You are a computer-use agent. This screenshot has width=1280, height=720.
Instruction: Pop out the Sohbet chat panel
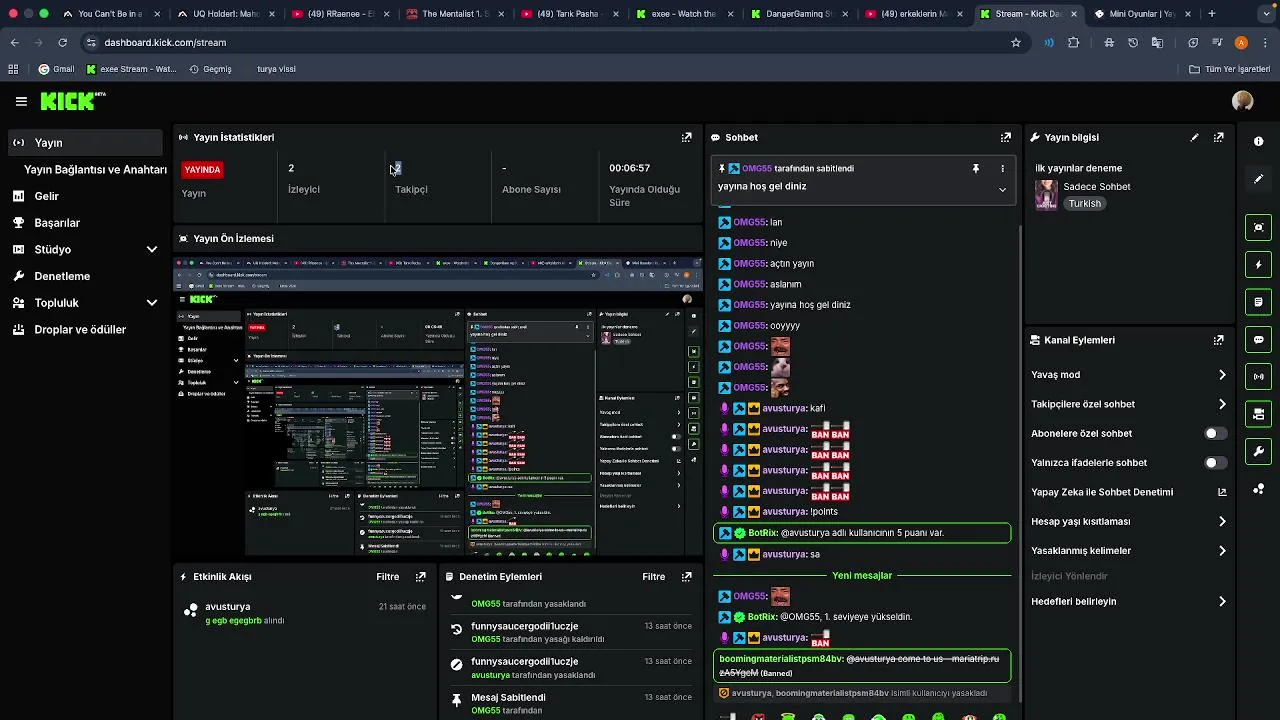coord(1006,137)
